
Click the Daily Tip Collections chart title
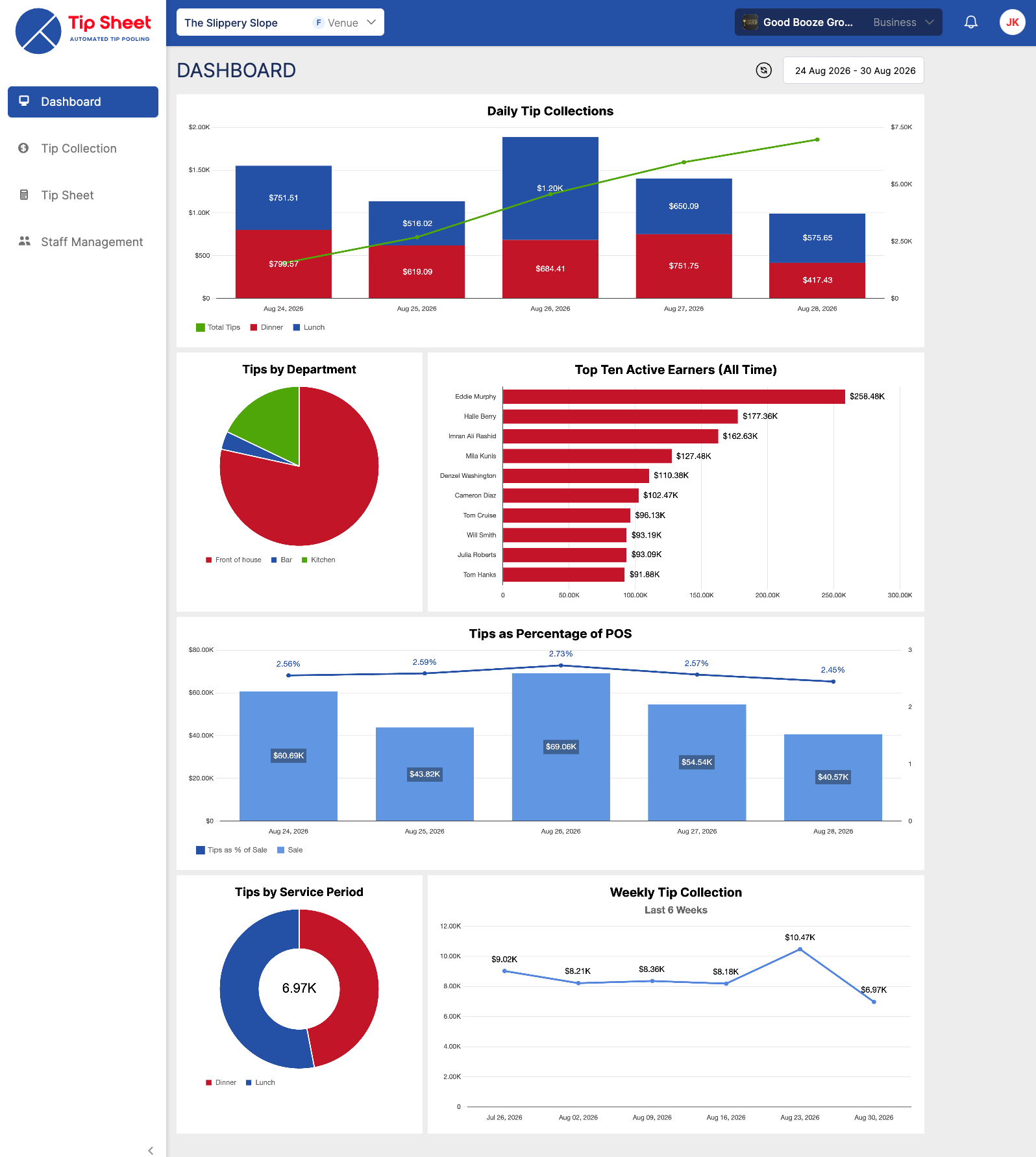[x=550, y=111]
